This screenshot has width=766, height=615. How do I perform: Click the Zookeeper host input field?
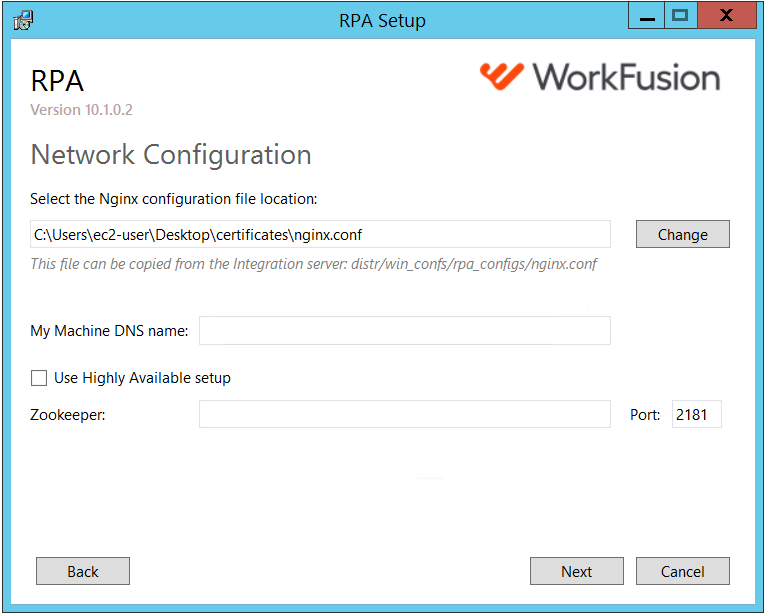404,414
